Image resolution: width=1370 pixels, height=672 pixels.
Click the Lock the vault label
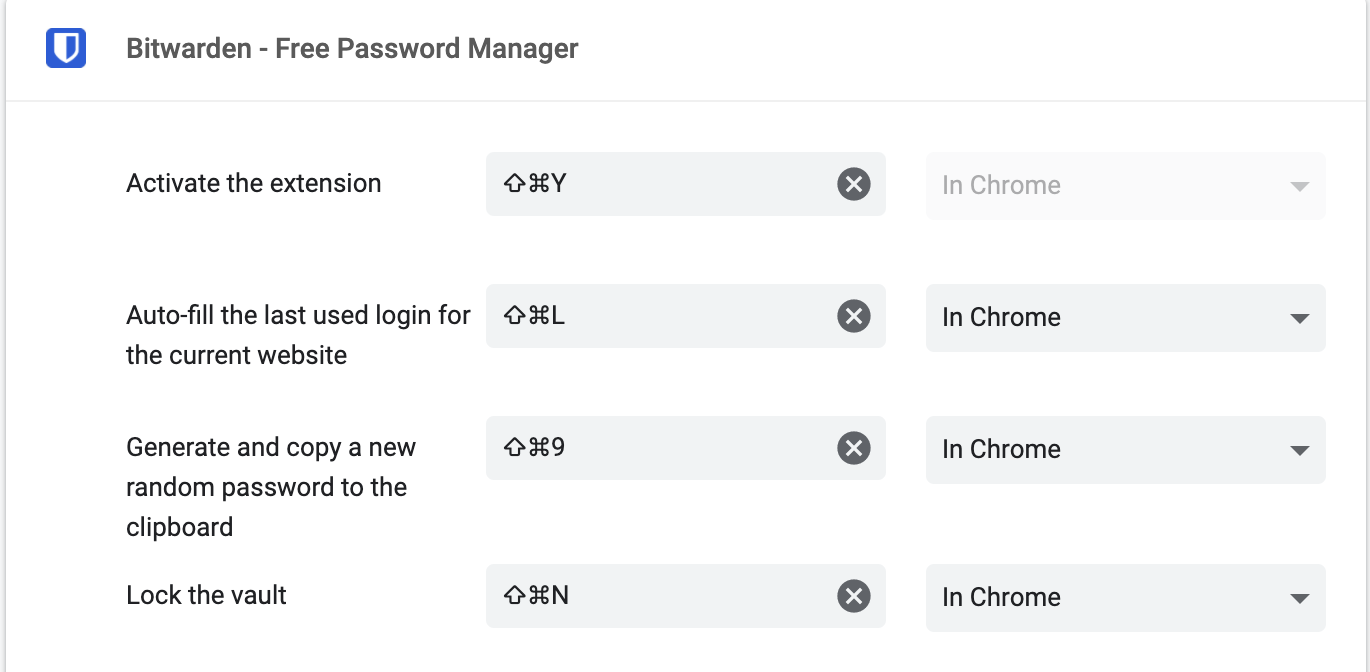point(205,595)
